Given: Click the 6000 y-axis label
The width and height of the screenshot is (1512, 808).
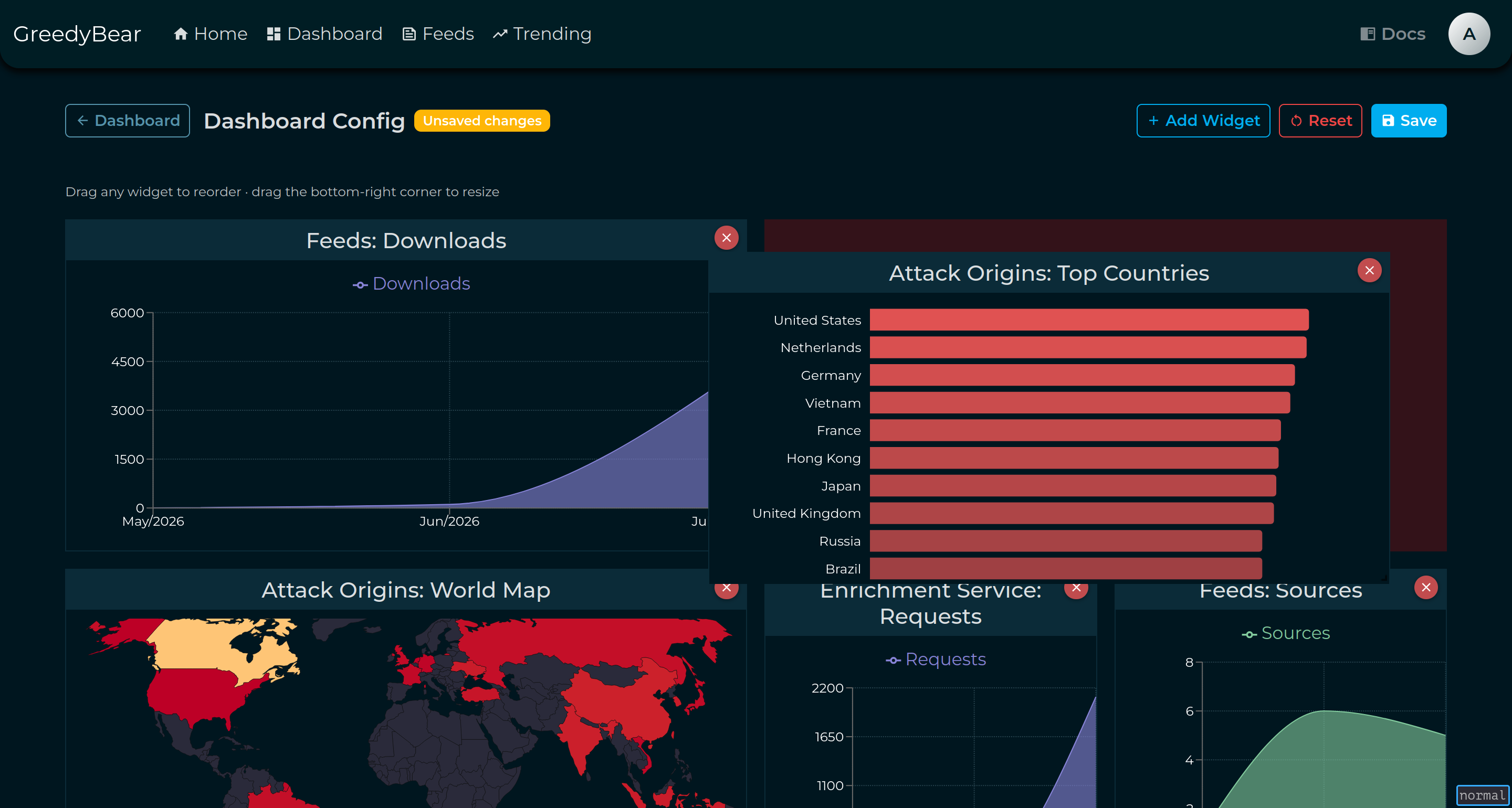Looking at the screenshot, I should pyautogui.click(x=127, y=313).
